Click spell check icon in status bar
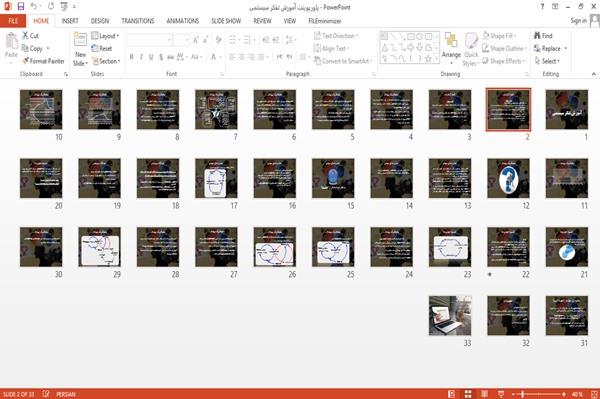The image size is (600, 399). point(46,394)
